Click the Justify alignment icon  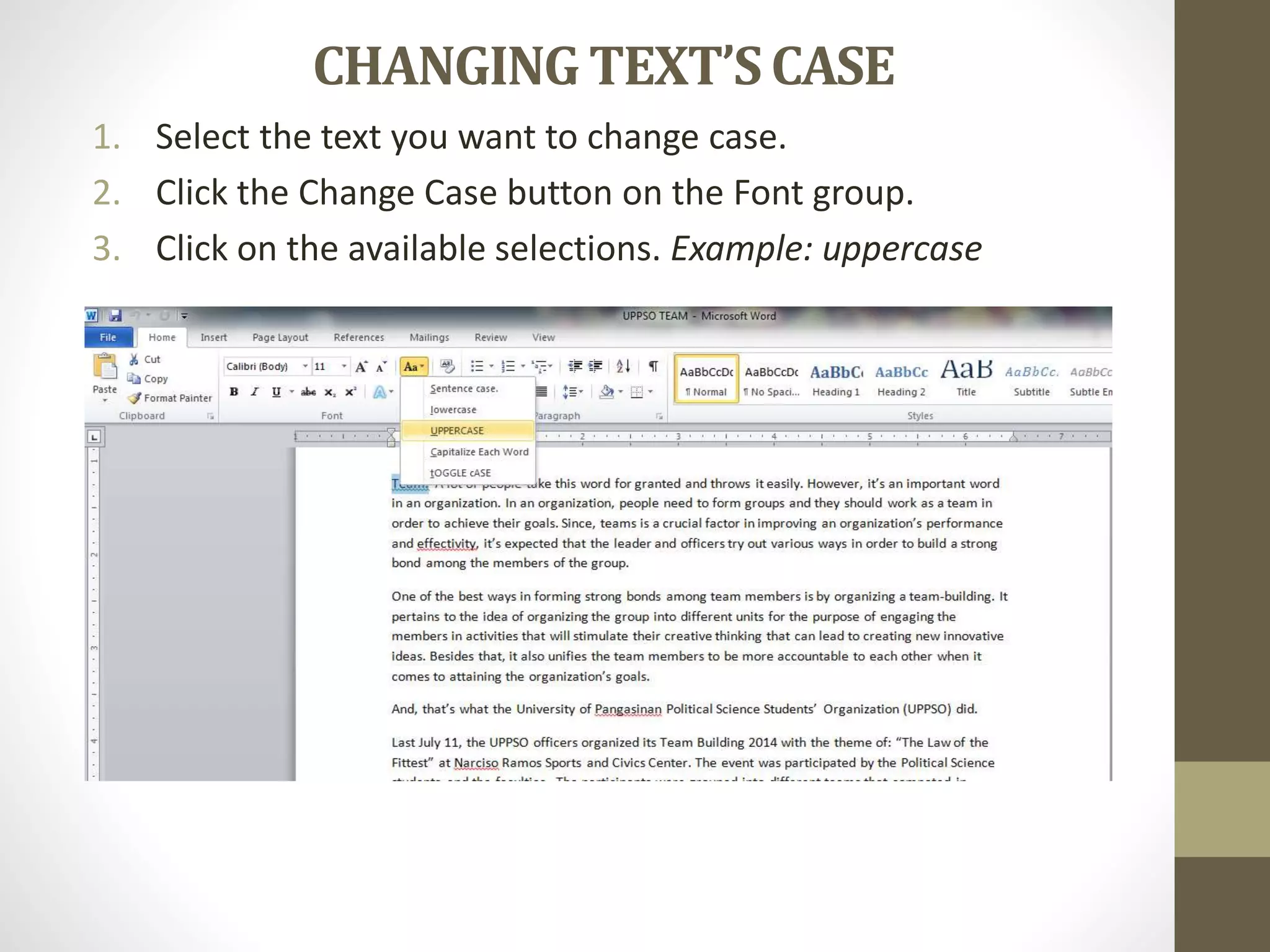(541, 392)
